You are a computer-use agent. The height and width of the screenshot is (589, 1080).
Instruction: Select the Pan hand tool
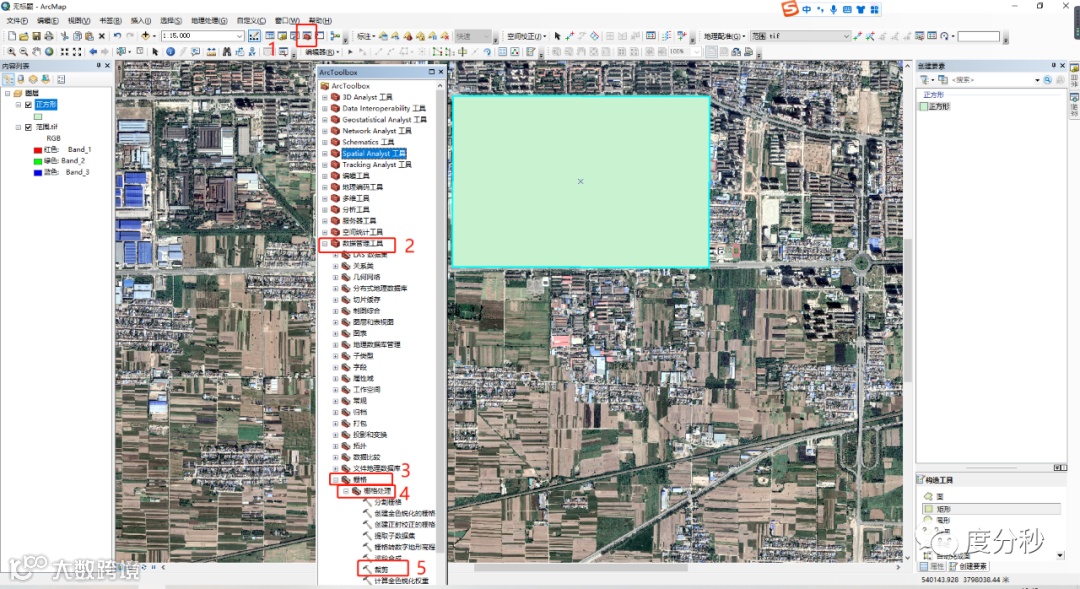click(37, 52)
